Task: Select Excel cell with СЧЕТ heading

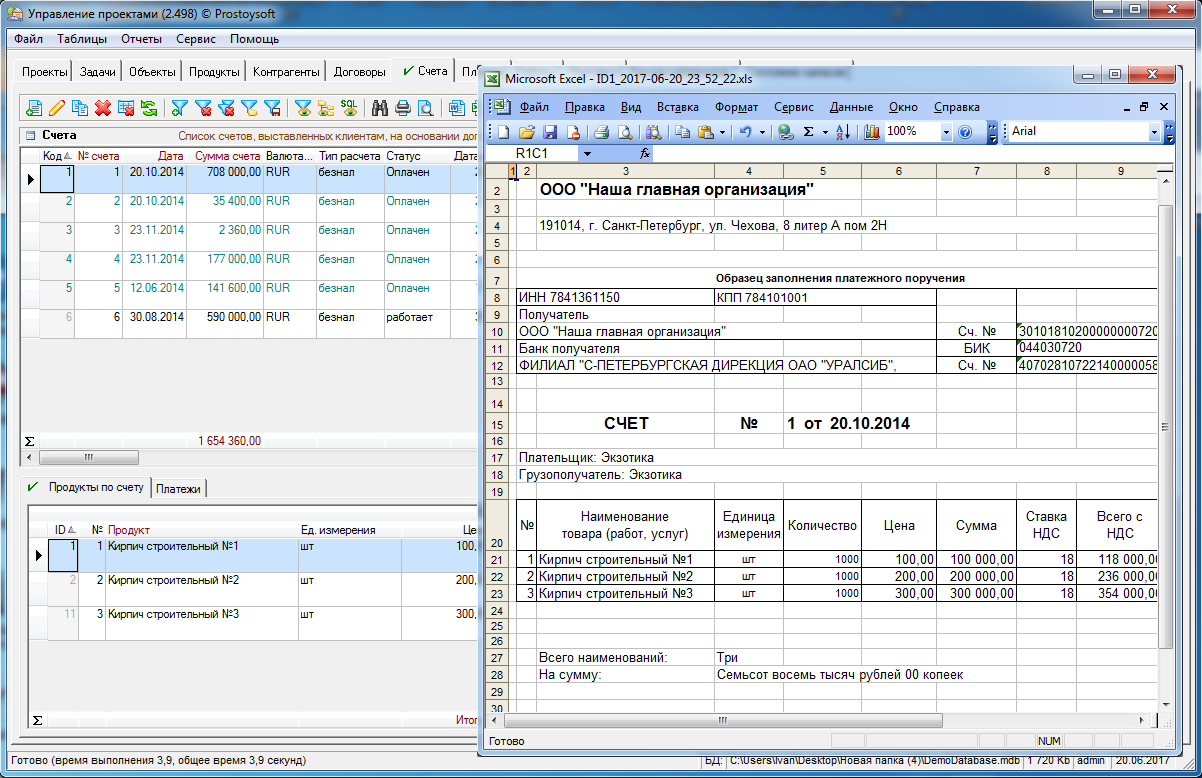Action: (x=625, y=424)
